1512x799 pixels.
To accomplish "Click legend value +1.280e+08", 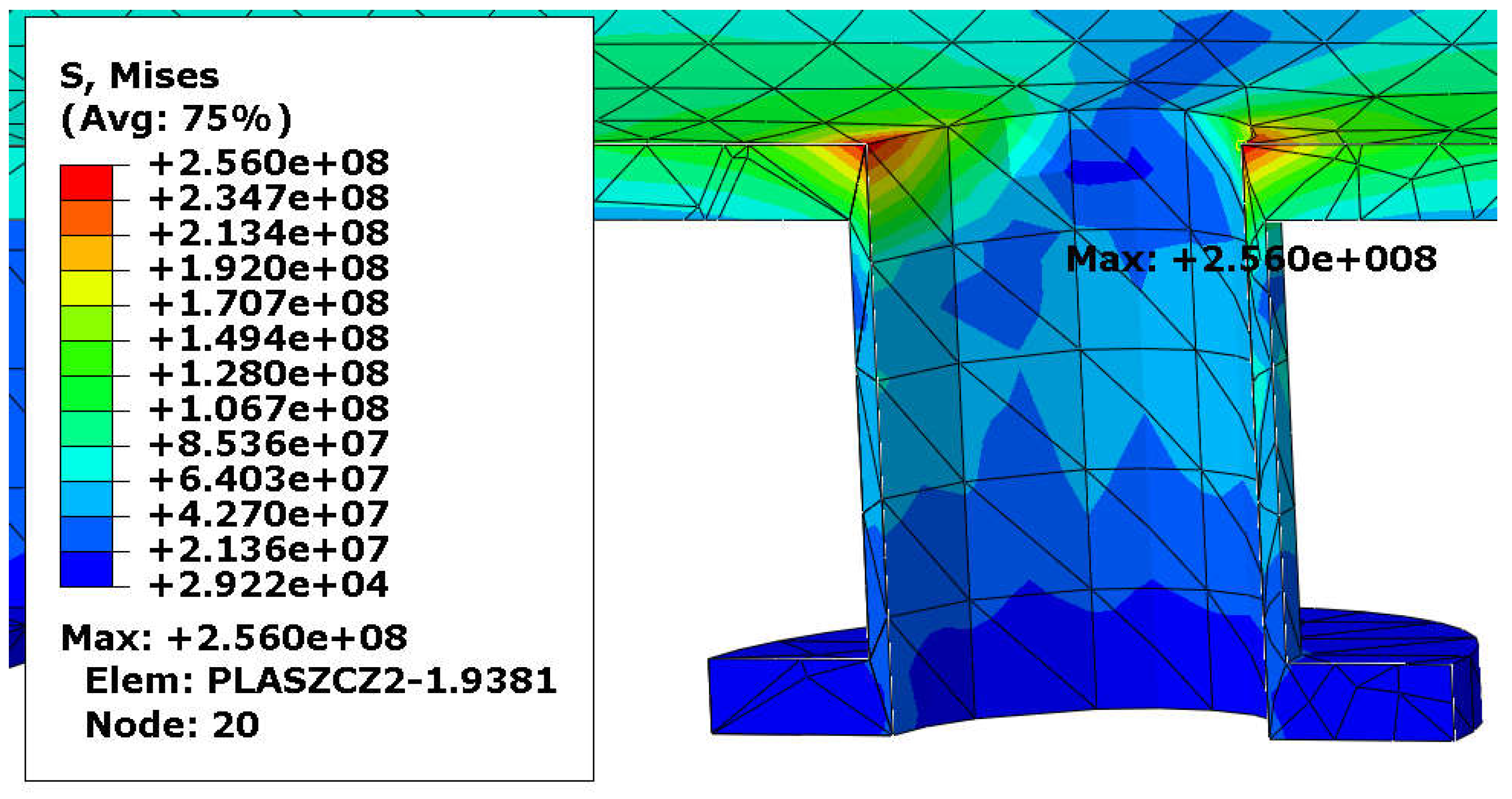I will [x=269, y=374].
